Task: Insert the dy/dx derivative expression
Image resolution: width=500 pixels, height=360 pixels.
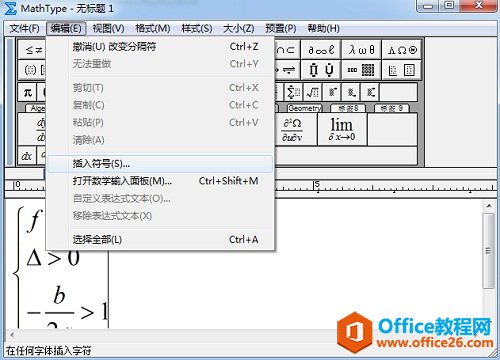Action: click(32, 129)
